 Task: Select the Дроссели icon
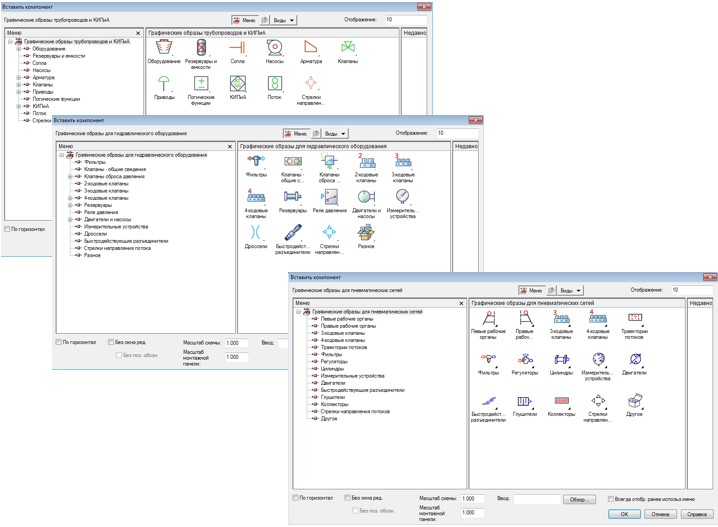(x=256, y=233)
